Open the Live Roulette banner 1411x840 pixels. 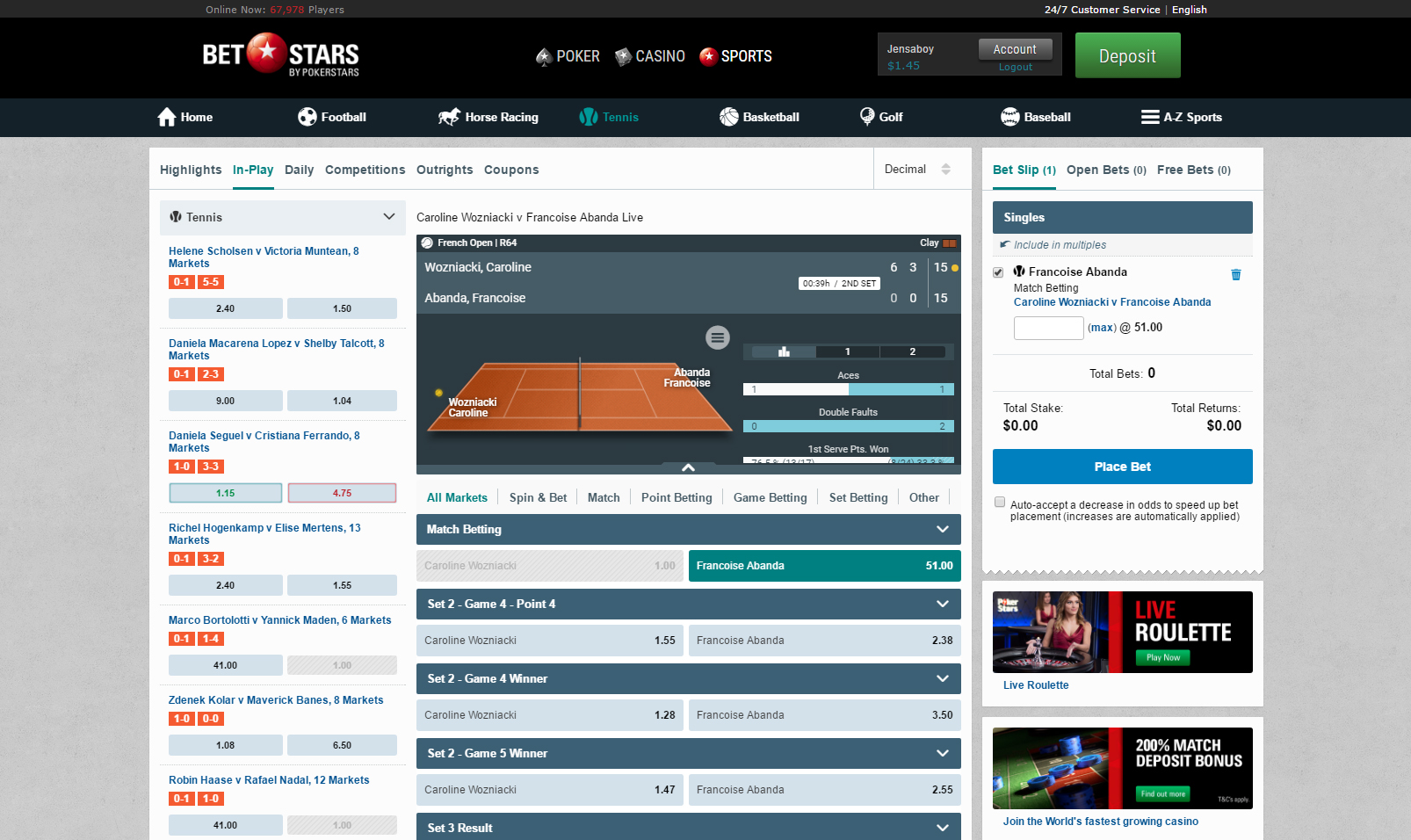coord(1123,632)
